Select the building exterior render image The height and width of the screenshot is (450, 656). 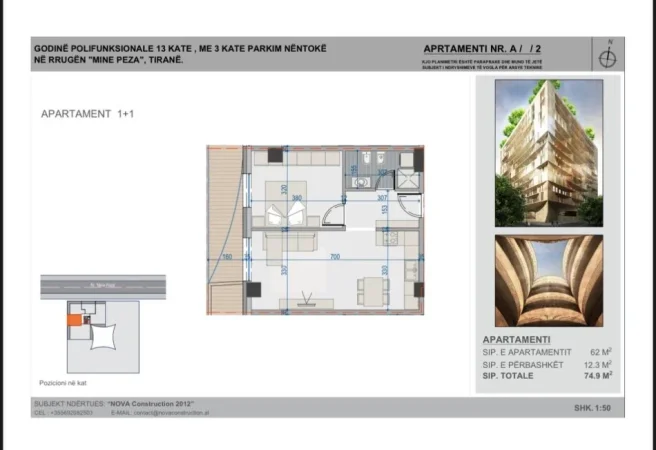pos(549,153)
